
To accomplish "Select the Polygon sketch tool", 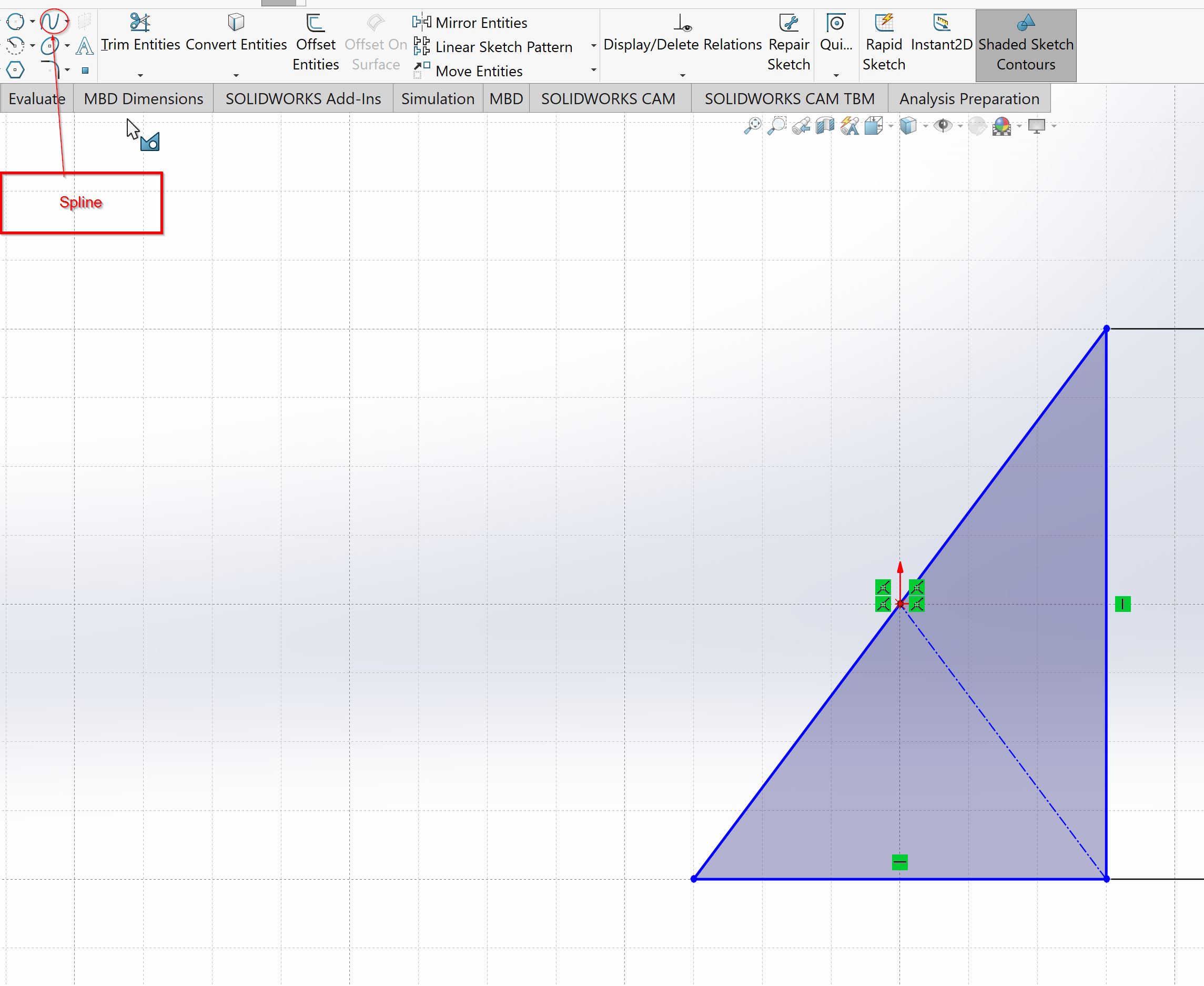I will point(15,70).
